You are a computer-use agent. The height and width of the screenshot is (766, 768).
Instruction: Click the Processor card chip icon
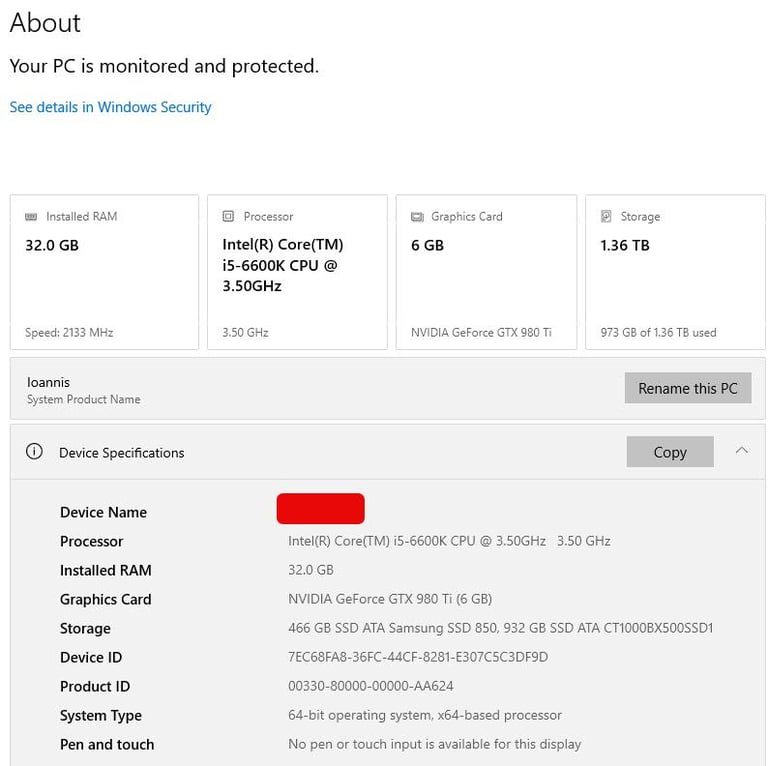pyautogui.click(x=228, y=216)
